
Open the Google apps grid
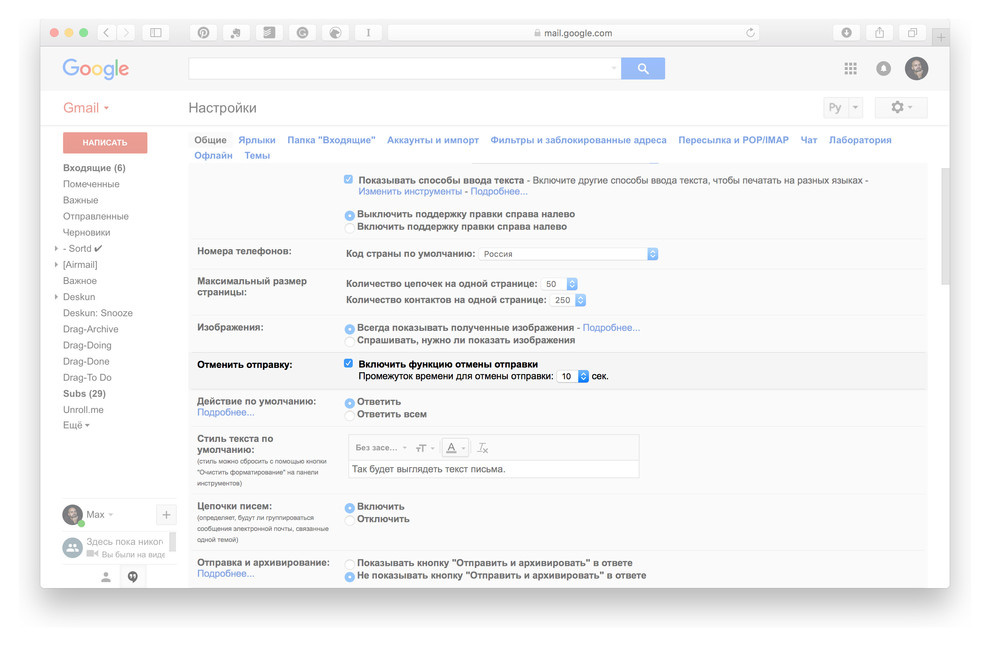(x=850, y=69)
